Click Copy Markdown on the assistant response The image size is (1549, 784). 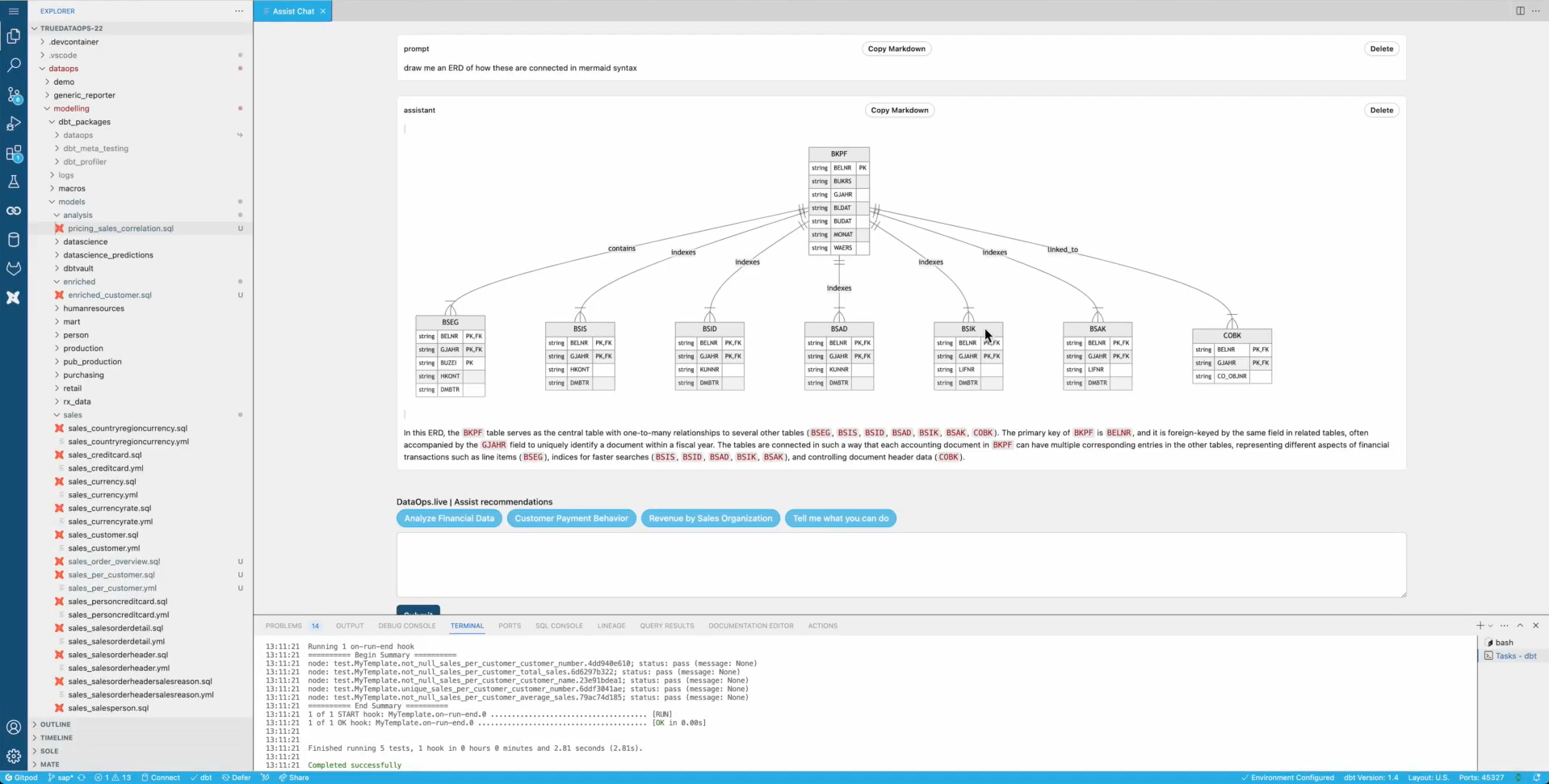coord(899,110)
